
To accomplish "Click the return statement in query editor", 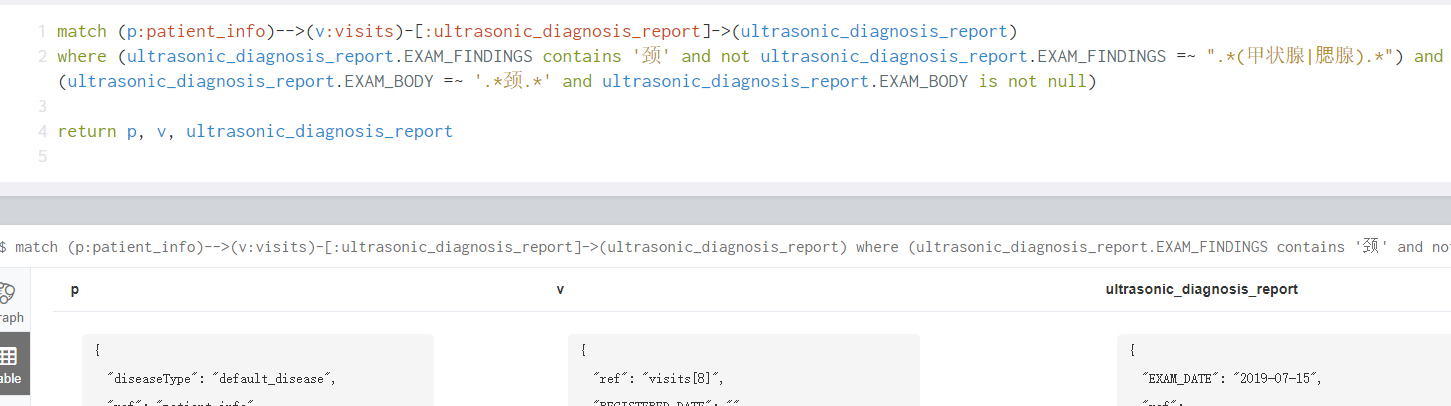I will click(255, 131).
